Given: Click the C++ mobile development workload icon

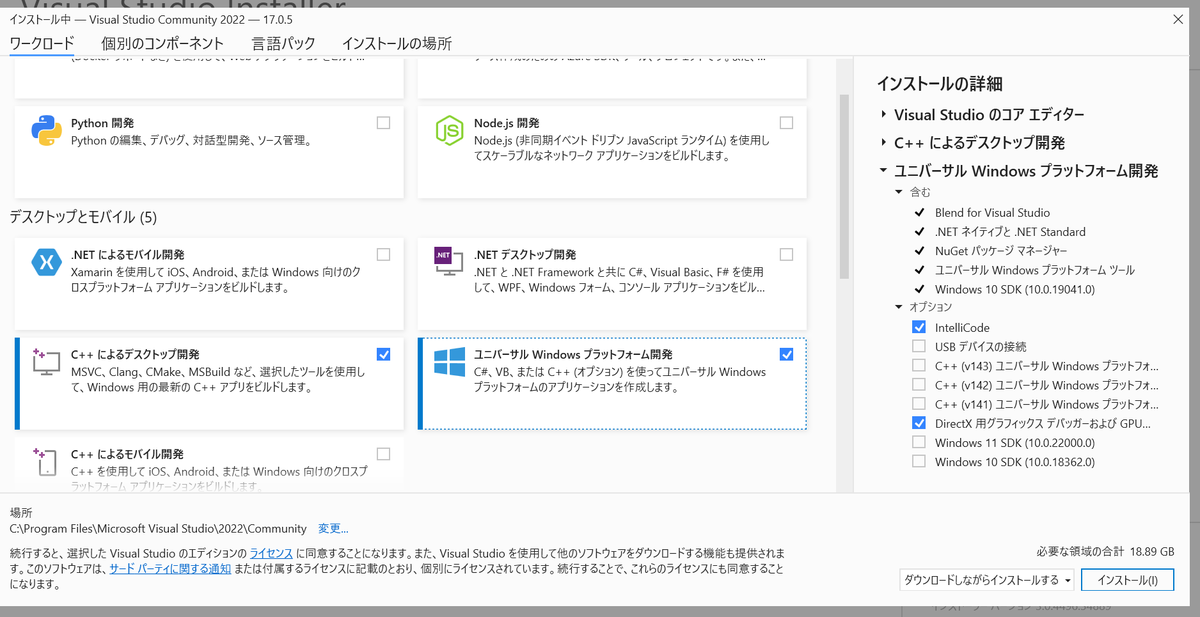Looking at the screenshot, I should (x=47, y=461).
